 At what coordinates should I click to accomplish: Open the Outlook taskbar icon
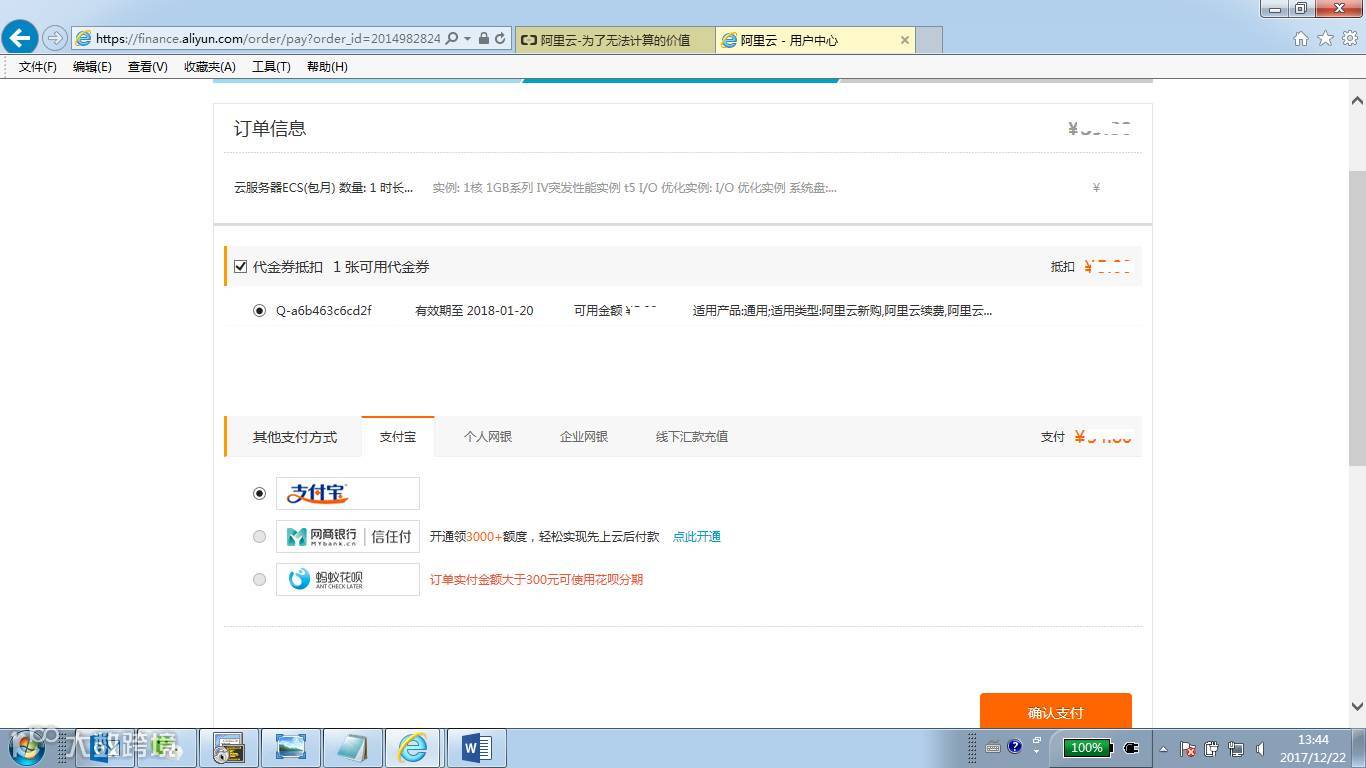106,748
